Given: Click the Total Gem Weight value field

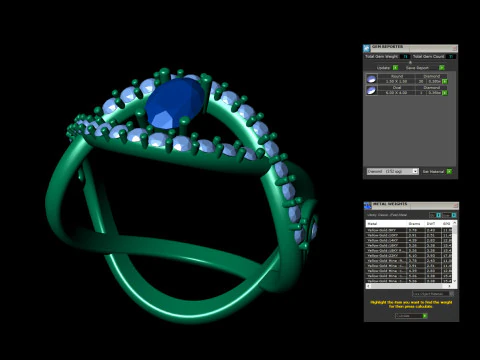Looking at the screenshot, I should (405, 57).
